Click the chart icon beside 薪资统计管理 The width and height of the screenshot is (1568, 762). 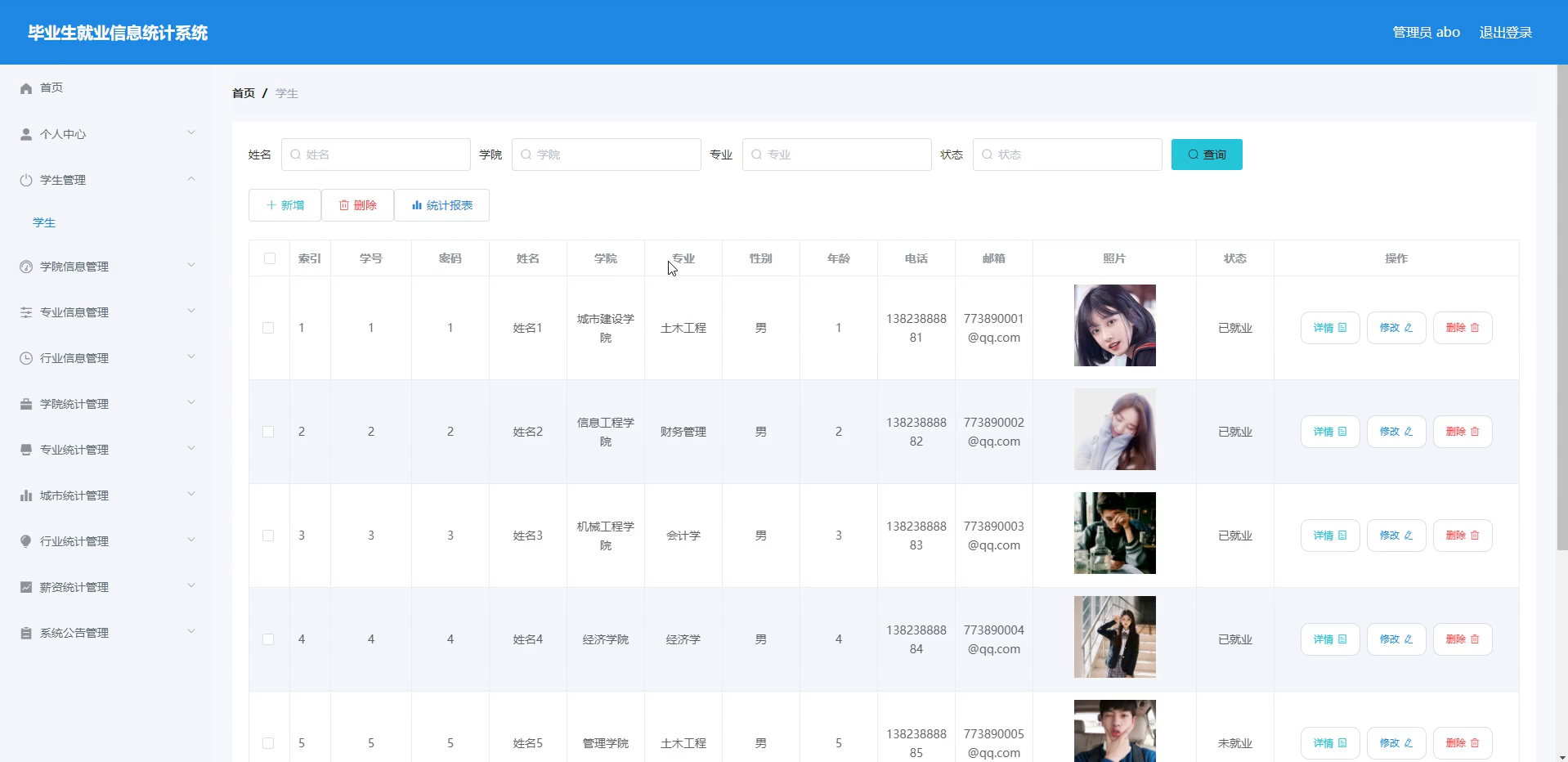click(26, 587)
